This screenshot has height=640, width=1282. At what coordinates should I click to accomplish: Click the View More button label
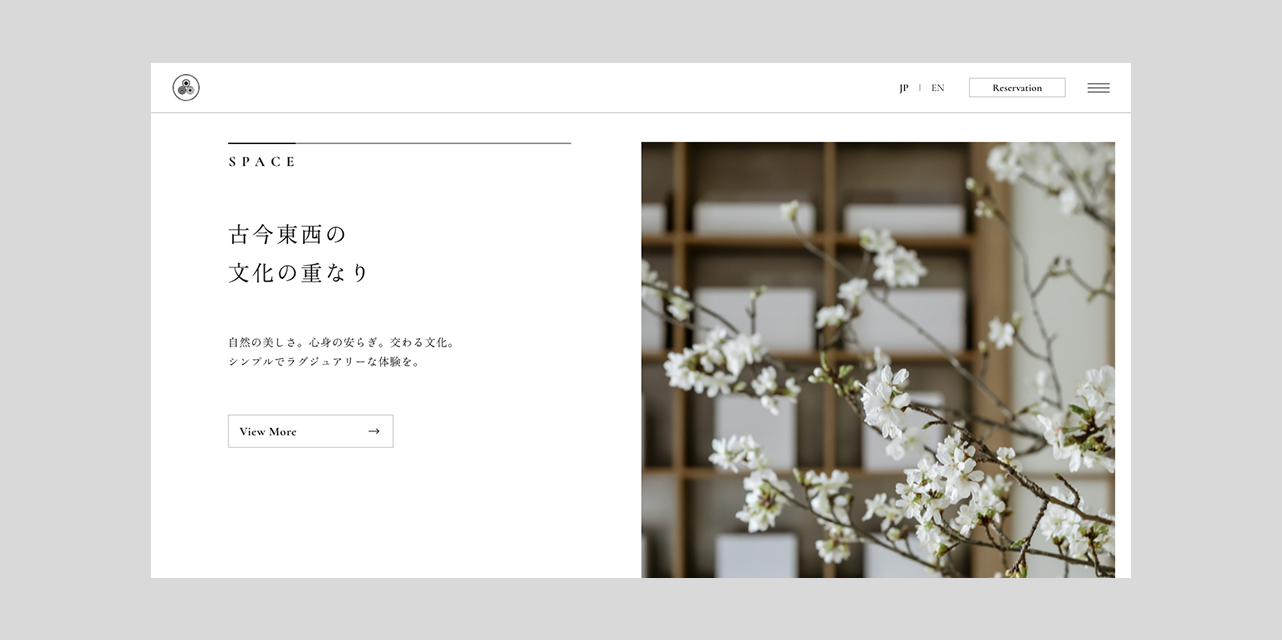268,432
